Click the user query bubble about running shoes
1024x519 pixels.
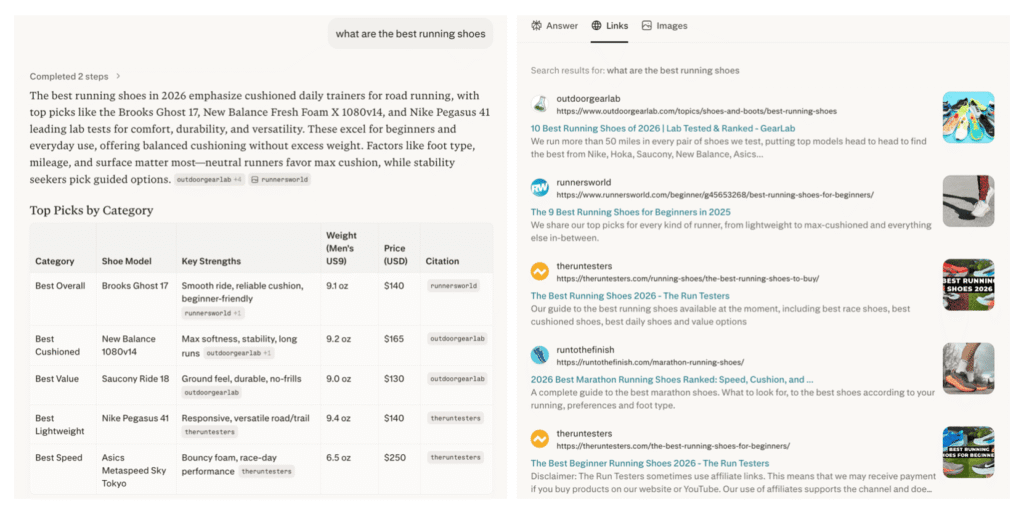(410, 34)
